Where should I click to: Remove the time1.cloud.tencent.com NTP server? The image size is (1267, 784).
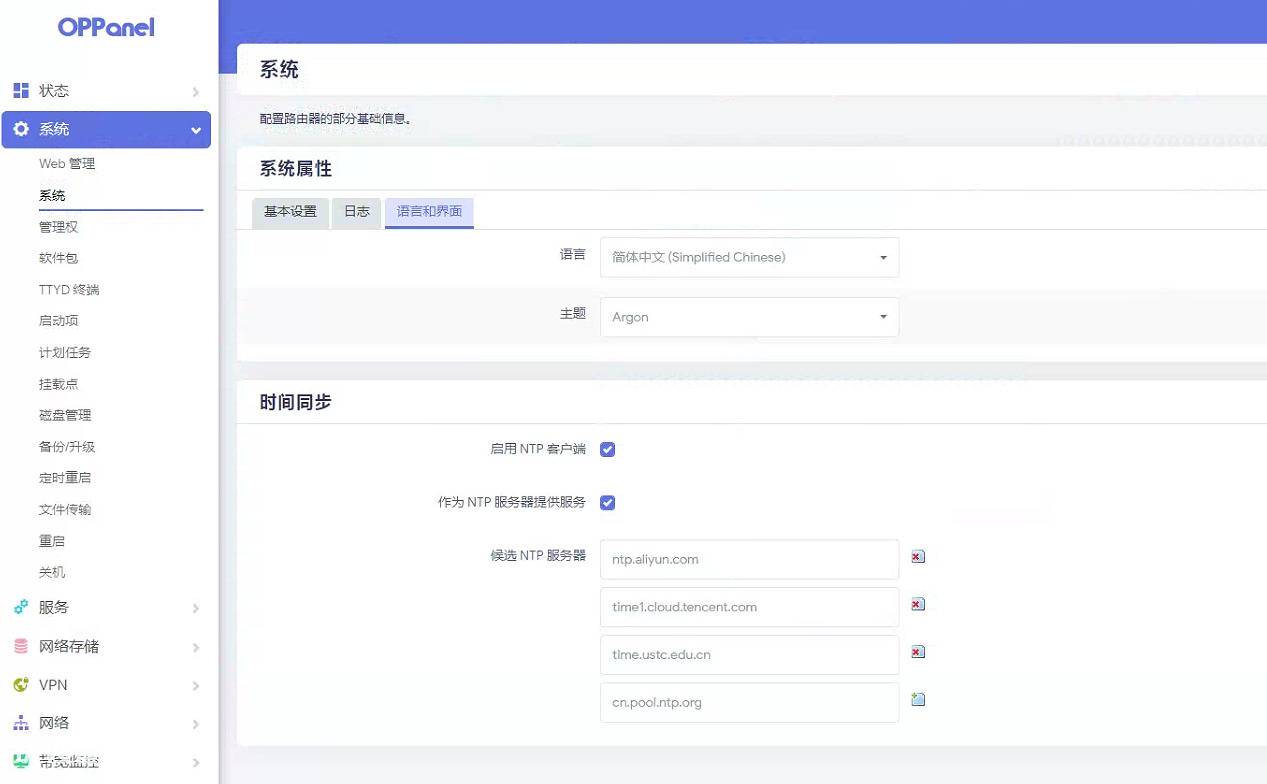[918, 605]
